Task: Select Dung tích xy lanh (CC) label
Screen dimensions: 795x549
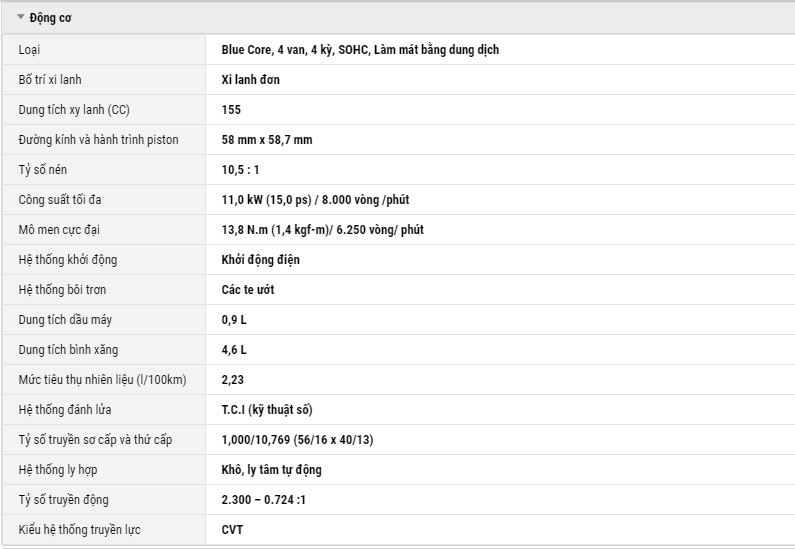Action: click(x=74, y=109)
